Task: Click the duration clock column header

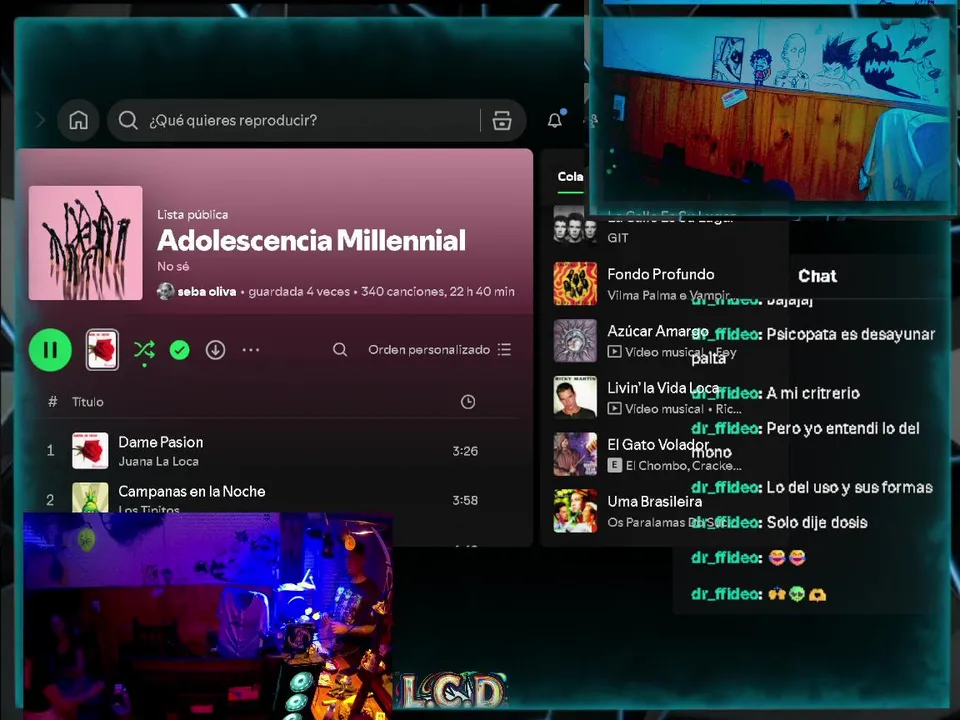Action: [468, 402]
